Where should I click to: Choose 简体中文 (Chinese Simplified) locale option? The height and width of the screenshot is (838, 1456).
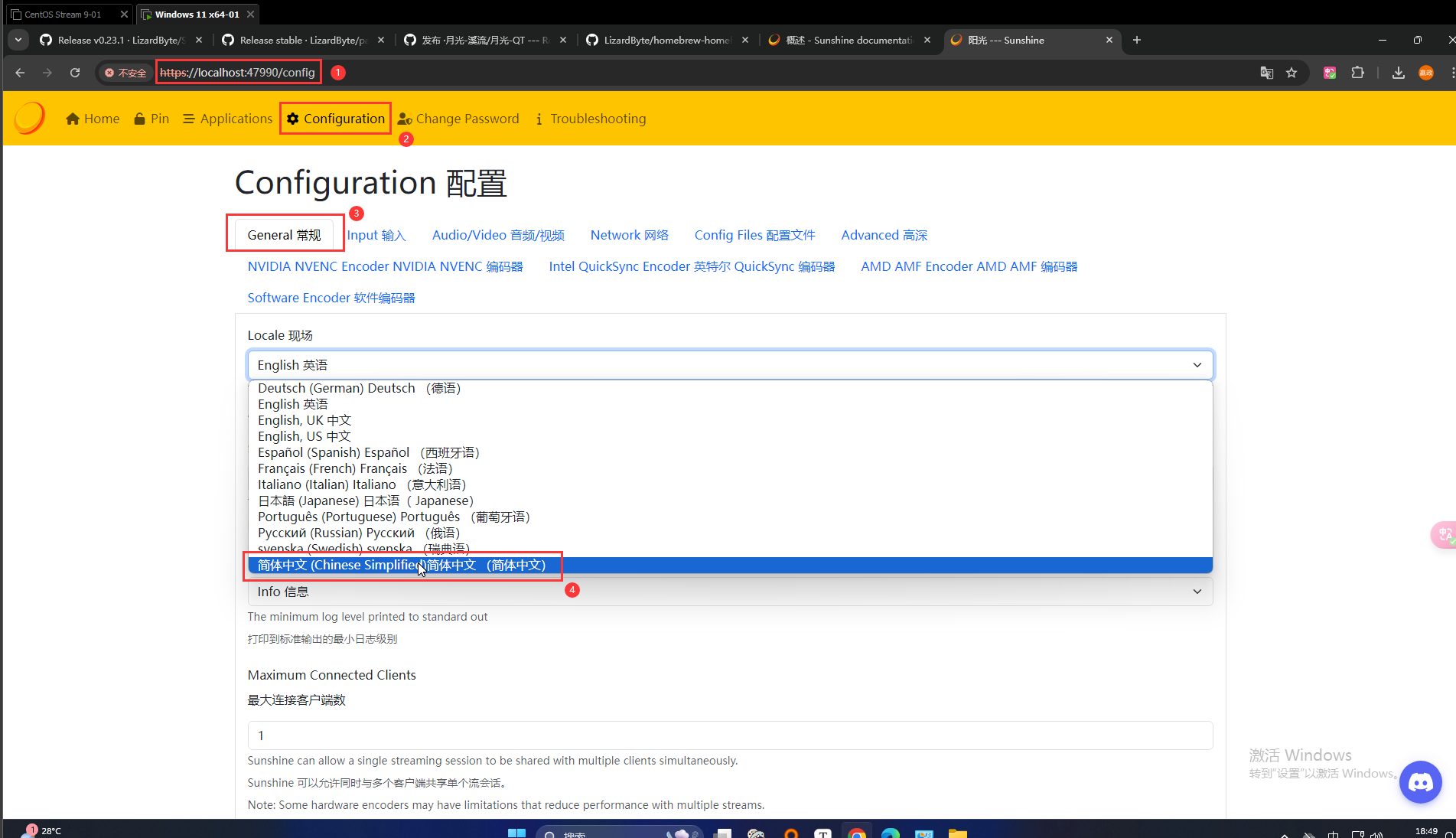click(x=731, y=565)
